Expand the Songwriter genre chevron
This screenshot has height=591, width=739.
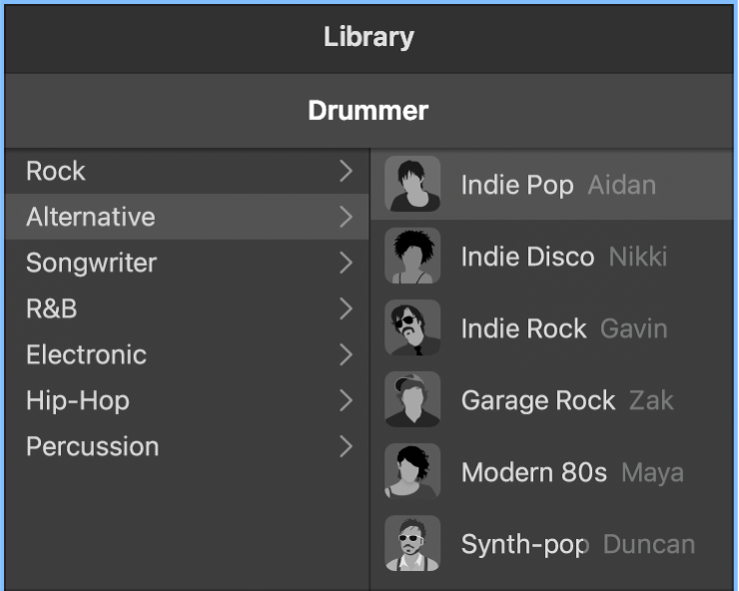[346, 263]
